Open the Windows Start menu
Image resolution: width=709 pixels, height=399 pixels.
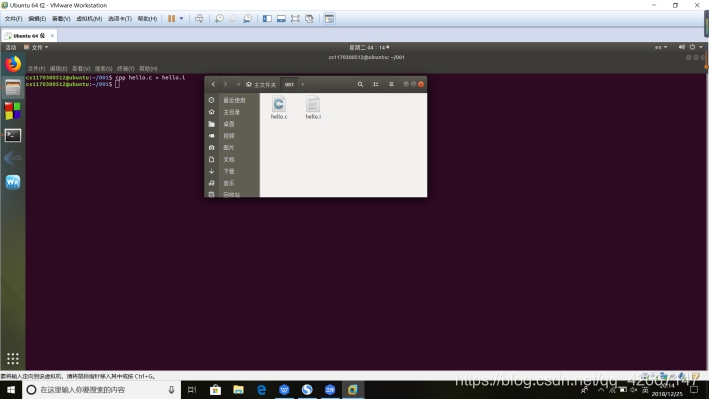(x=11, y=390)
